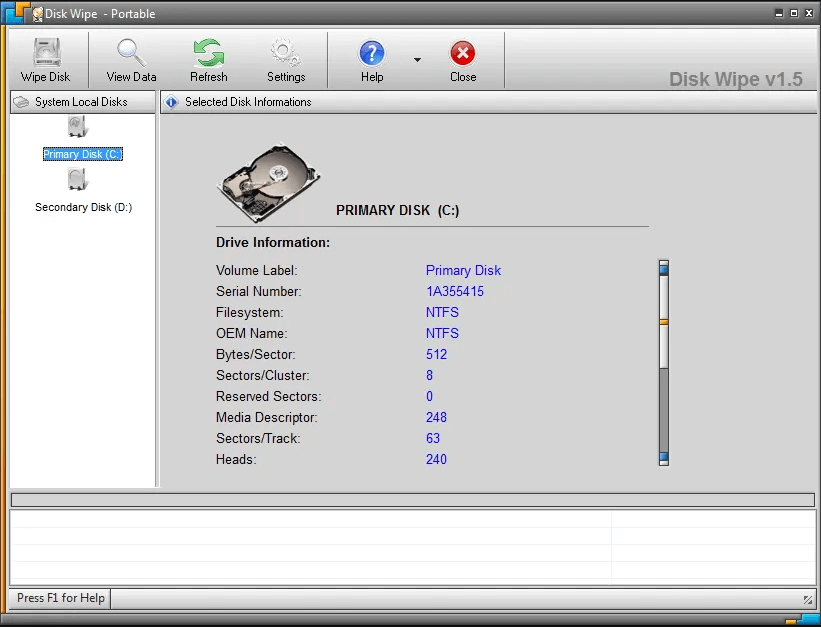Click the PRIMARY DISK (C:) heading

pos(397,210)
